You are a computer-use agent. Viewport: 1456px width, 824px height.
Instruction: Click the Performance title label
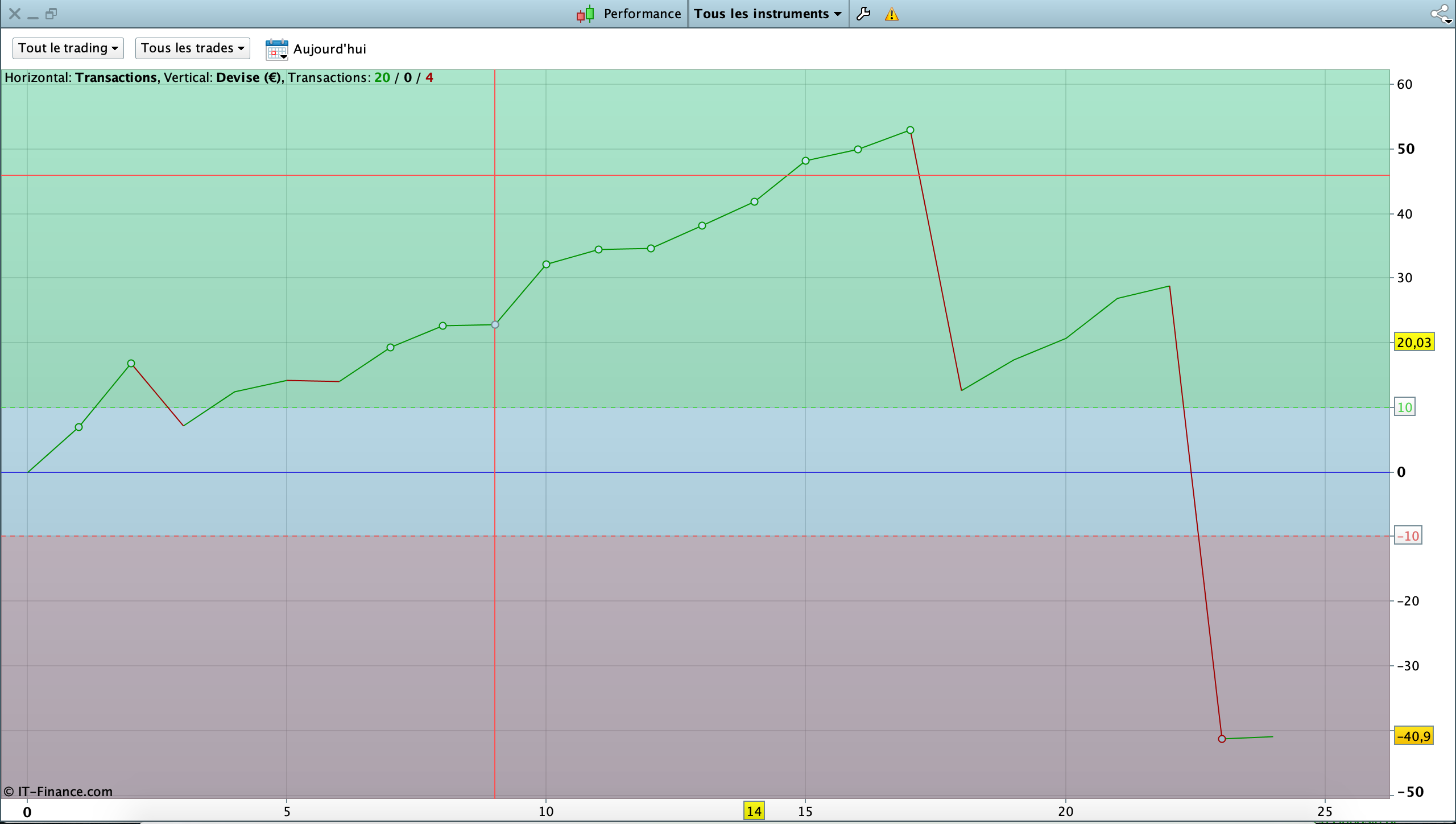point(642,14)
